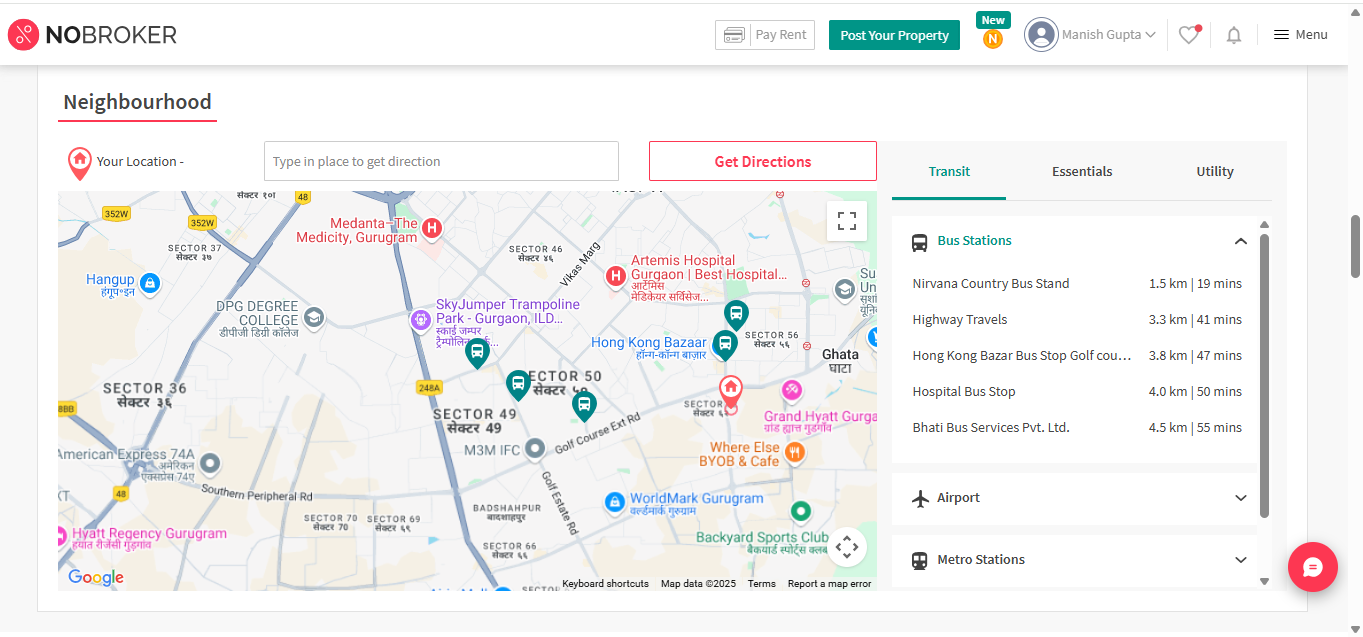The image size is (1363, 637).
Task: Open the Menu label
Action: click(1311, 35)
